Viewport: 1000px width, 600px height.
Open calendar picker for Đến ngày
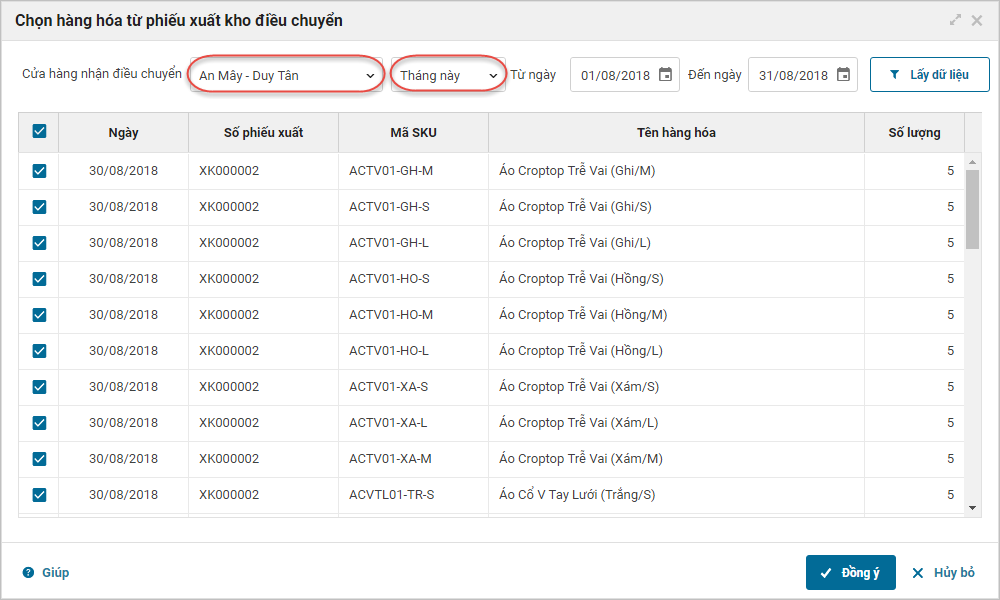click(843, 75)
